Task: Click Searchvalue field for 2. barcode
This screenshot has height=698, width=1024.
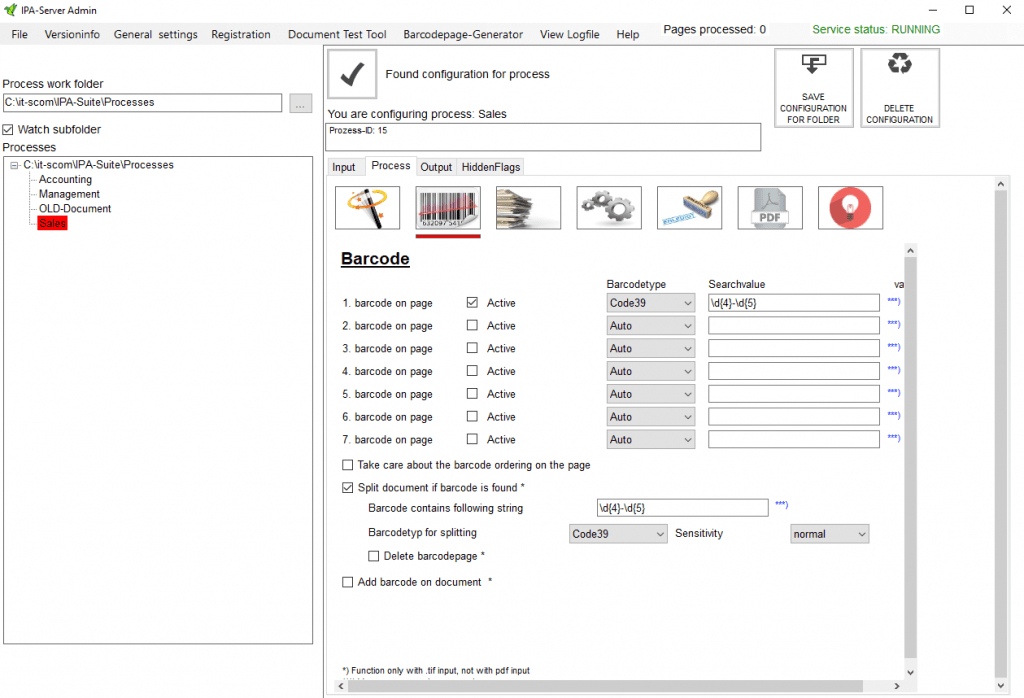Action: (x=793, y=326)
